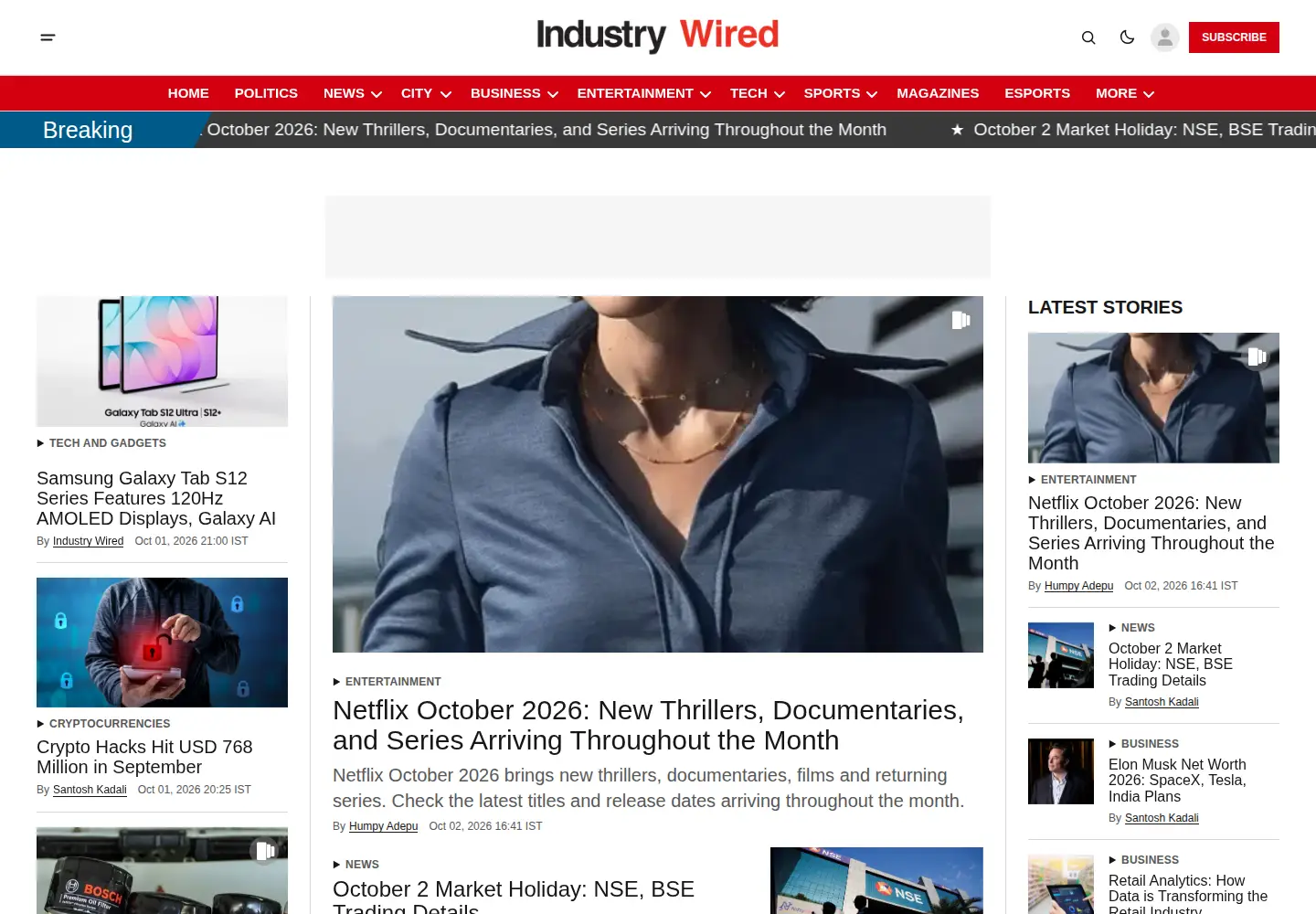
Task: Open the Magazines menu item
Action: point(938,93)
